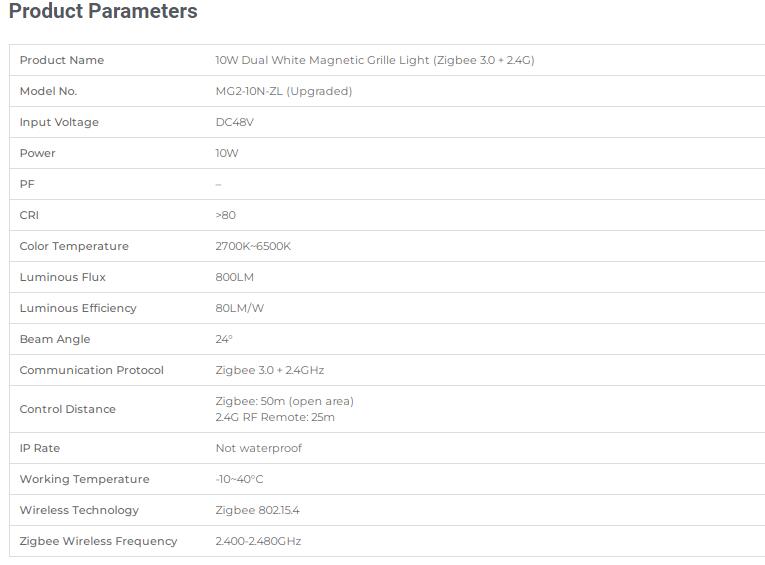Click the DC48V value

pyautogui.click(x=234, y=122)
